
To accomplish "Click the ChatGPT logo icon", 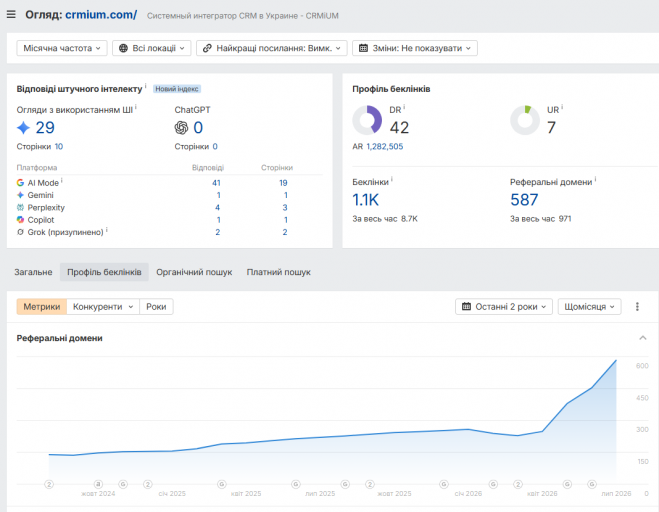I will pyautogui.click(x=181, y=128).
